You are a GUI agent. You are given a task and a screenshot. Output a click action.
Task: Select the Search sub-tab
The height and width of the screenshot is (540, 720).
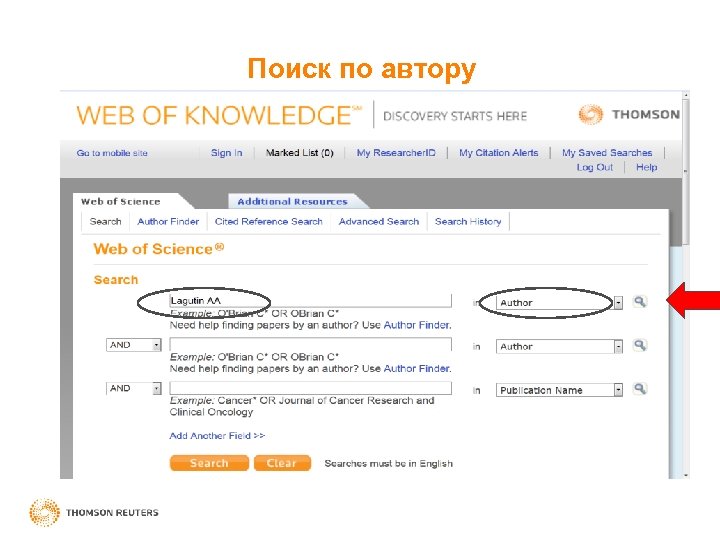pyautogui.click(x=106, y=221)
